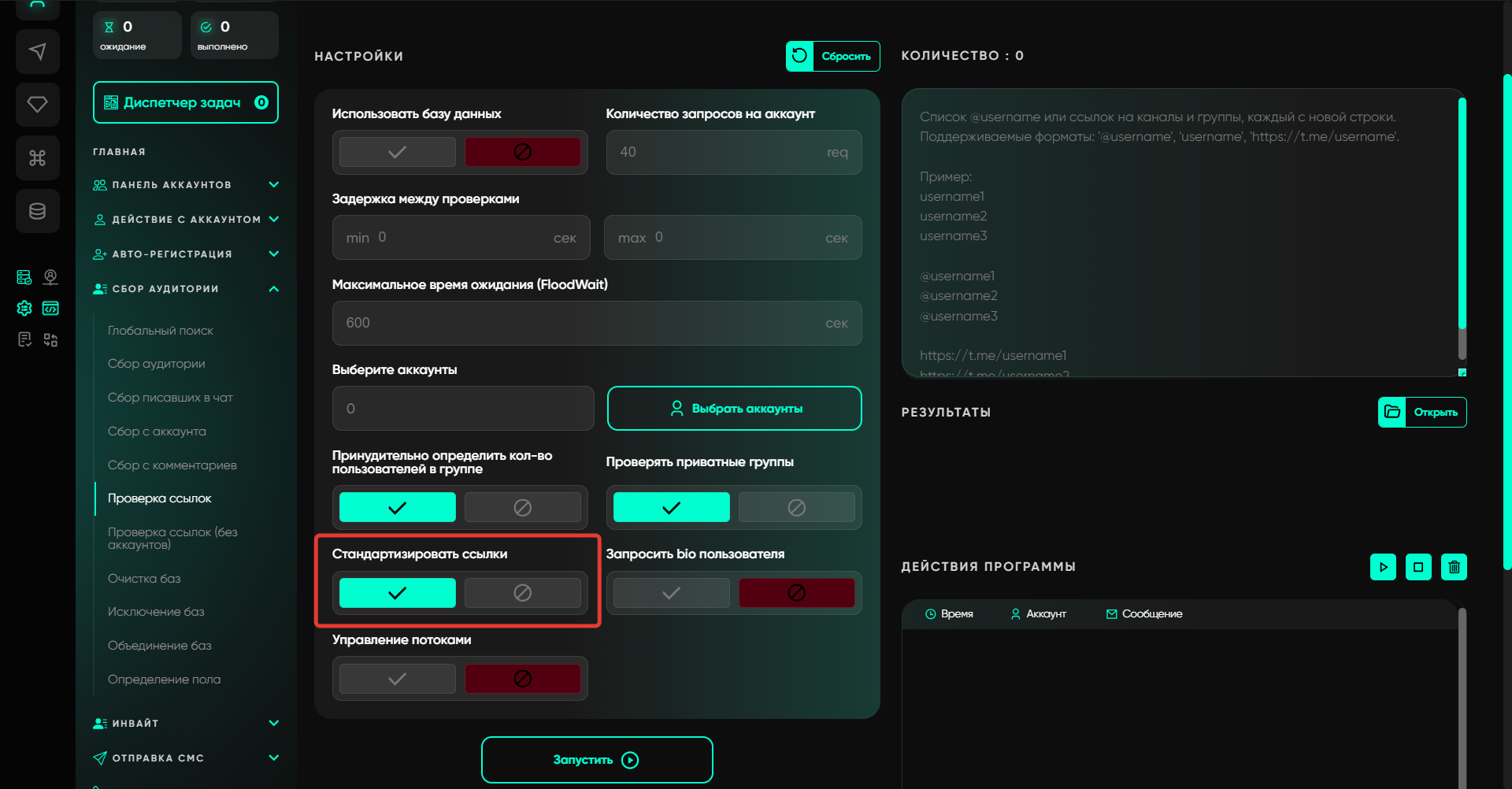
Task: Click 'Выбрать аккаунты' button
Action: (734, 409)
